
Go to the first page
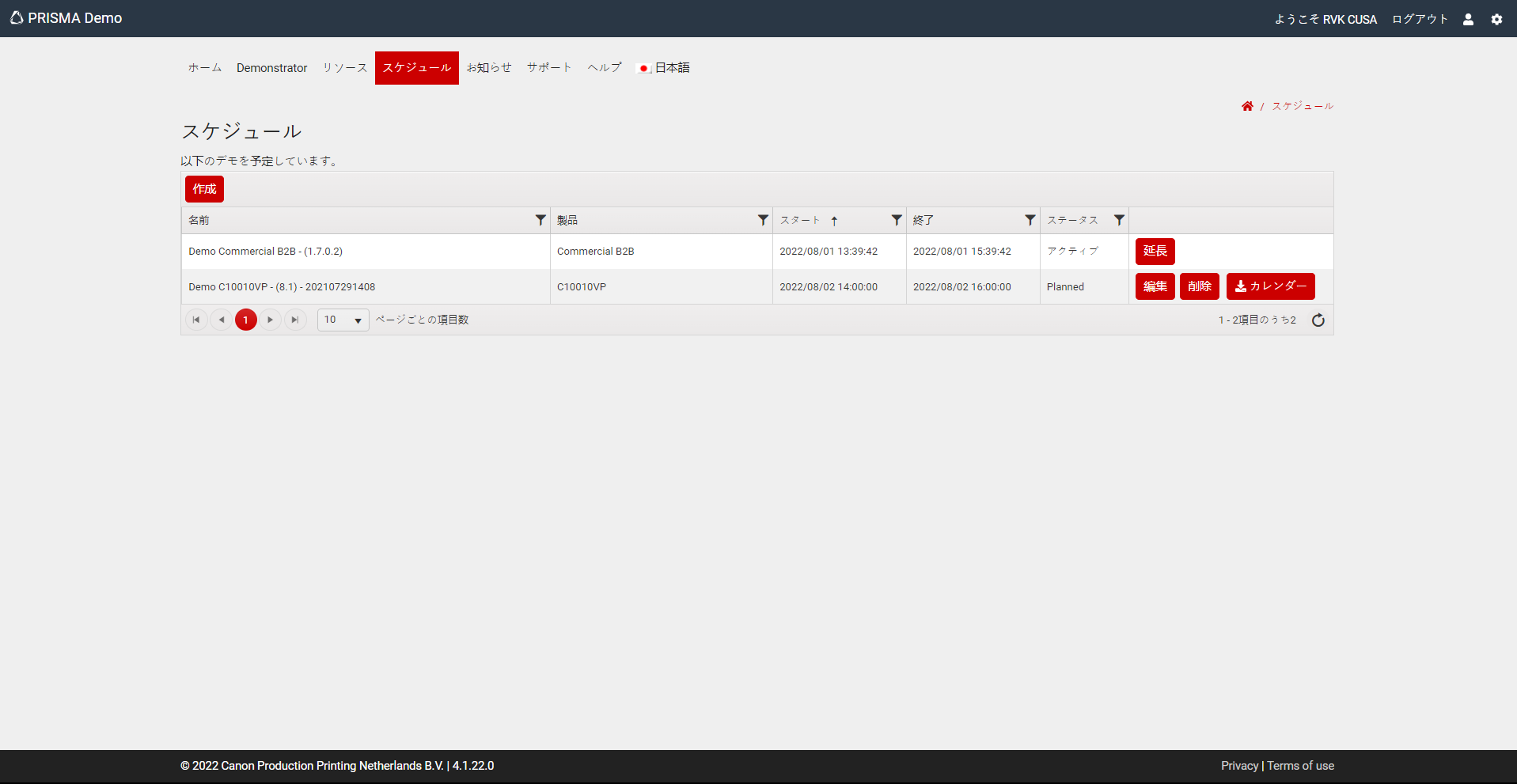pyautogui.click(x=196, y=320)
